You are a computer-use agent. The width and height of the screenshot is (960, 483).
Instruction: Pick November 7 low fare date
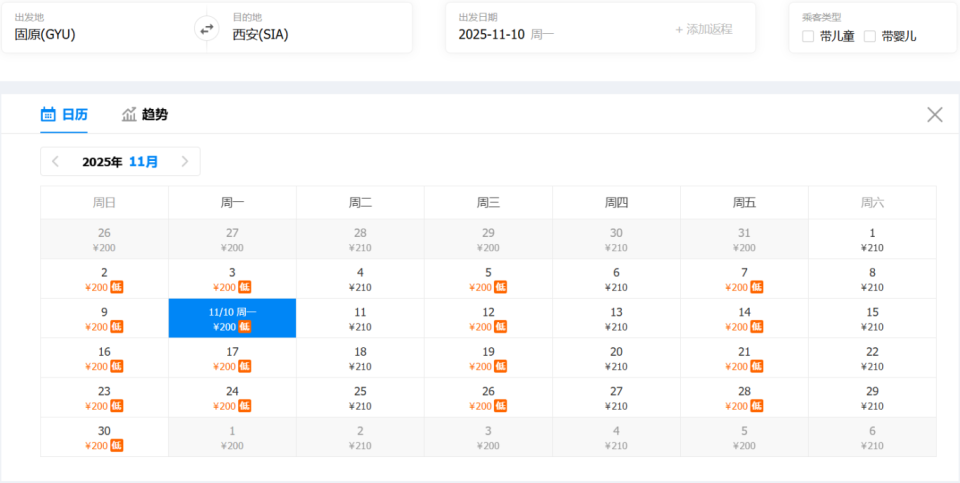click(x=744, y=279)
